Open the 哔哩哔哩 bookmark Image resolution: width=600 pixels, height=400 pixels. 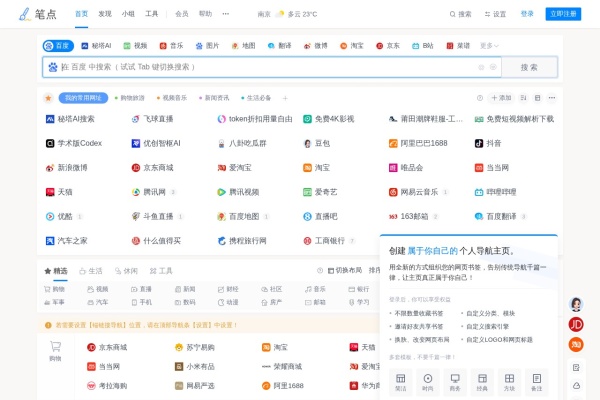point(496,192)
